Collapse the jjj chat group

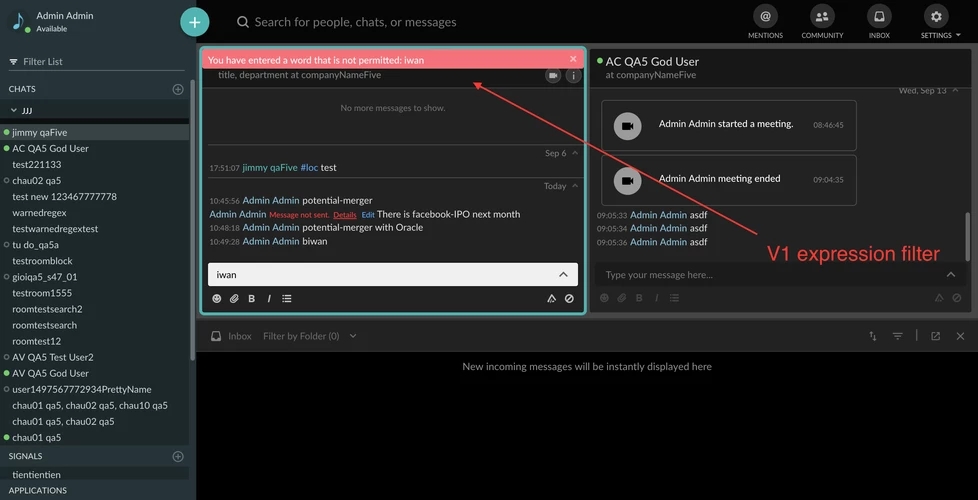click(15, 110)
